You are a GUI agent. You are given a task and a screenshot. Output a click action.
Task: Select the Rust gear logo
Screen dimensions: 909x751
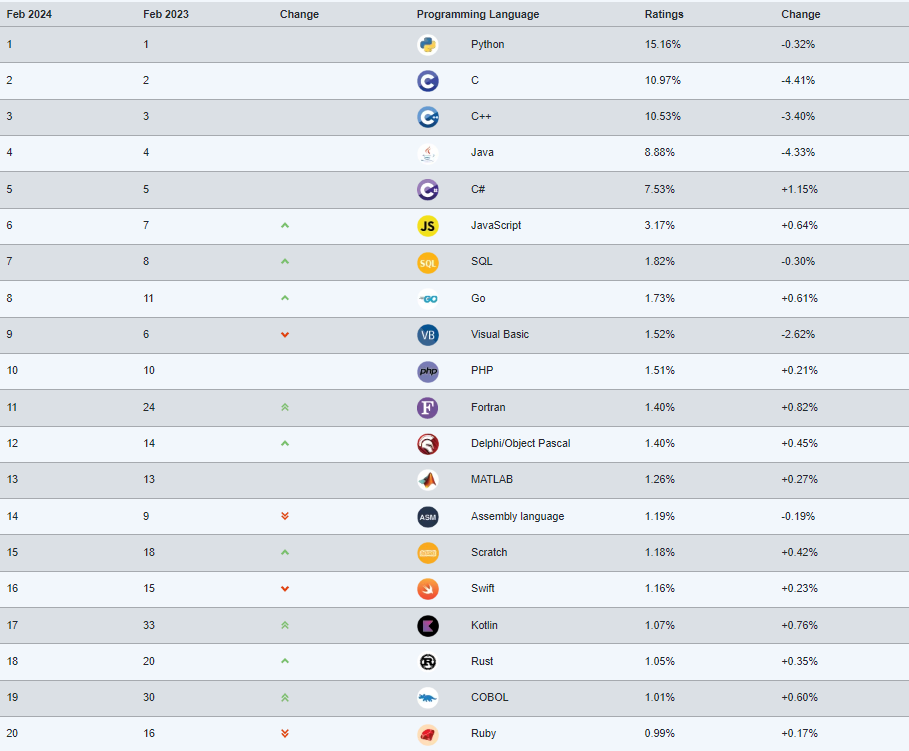pos(428,662)
